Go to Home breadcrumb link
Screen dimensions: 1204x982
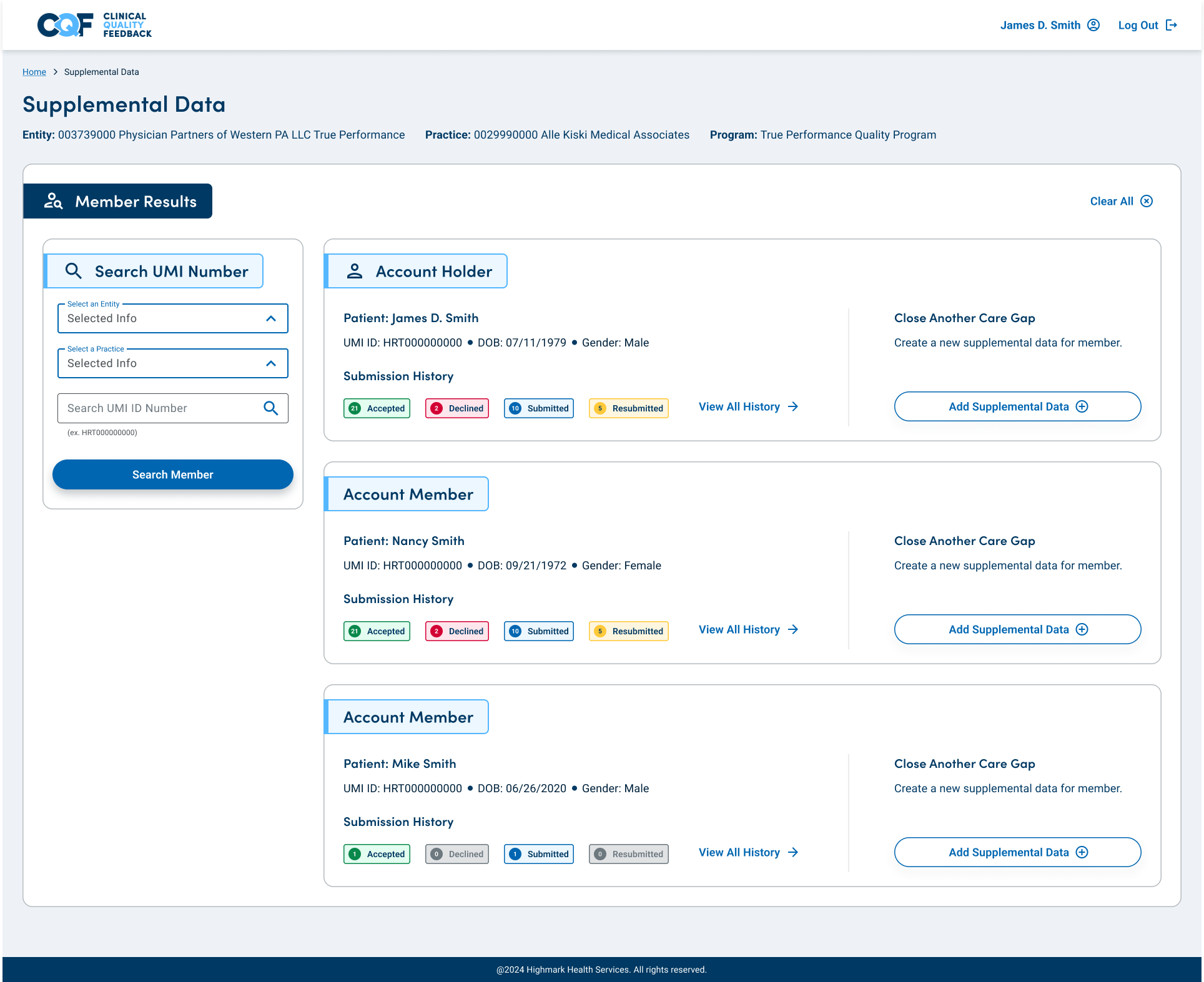pyautogui.click(x=34, y=72)
